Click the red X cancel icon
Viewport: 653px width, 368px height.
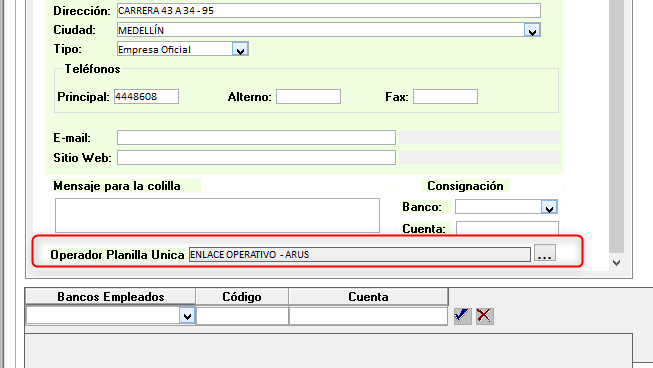pyautogui.click(x=484, y=316)
